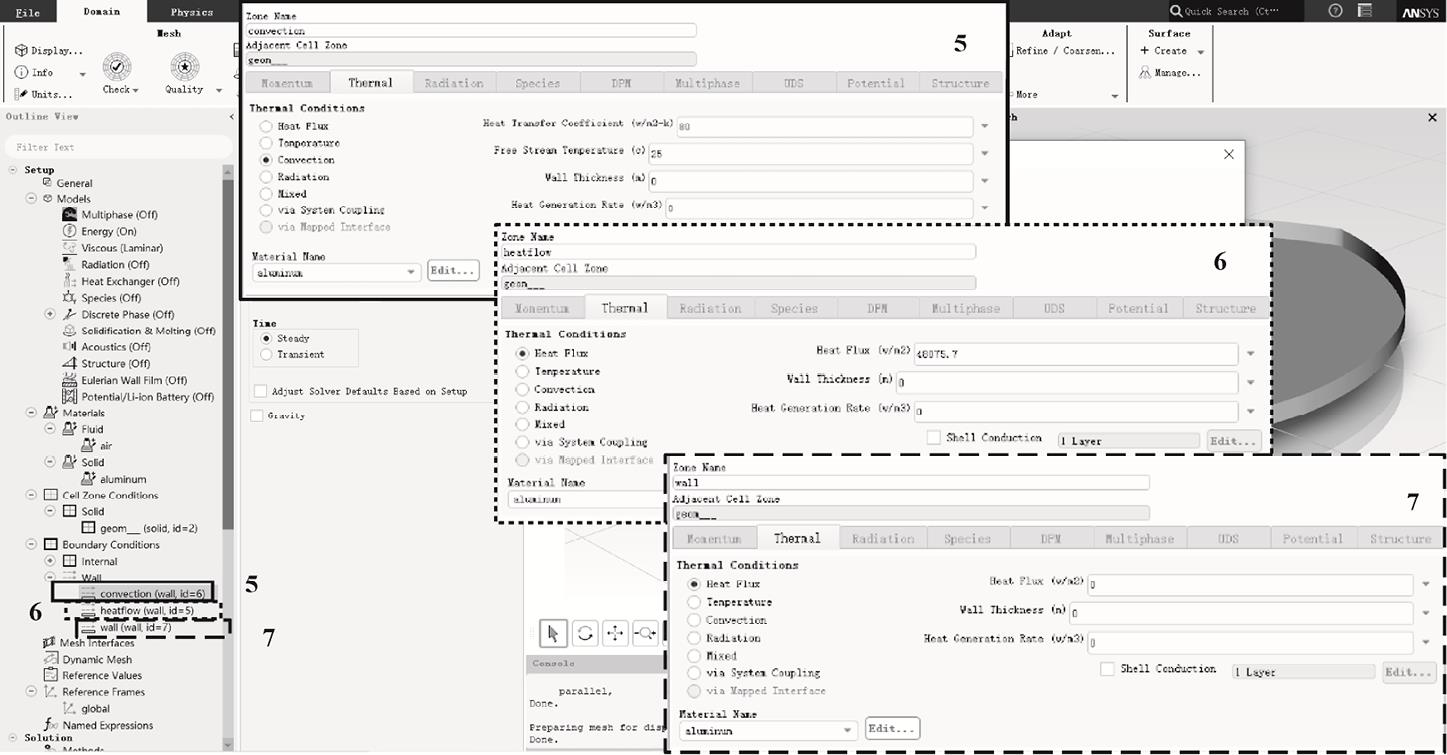This screenshot has height=755, width=1447.
Task: Open the Radiation tab in convection panel
Action: [454, 83]
